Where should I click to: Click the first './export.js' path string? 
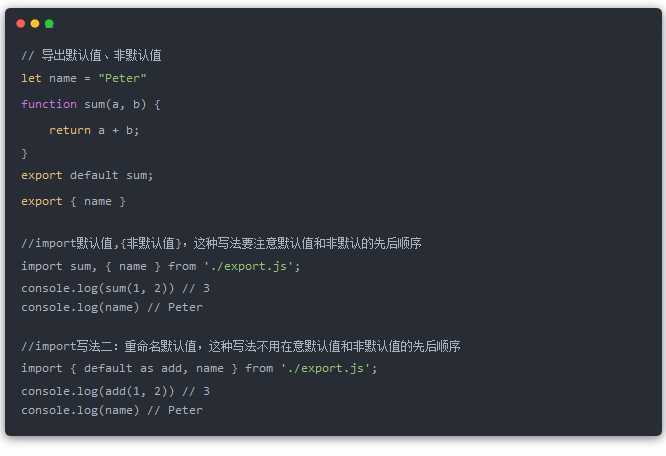(251, 266)
